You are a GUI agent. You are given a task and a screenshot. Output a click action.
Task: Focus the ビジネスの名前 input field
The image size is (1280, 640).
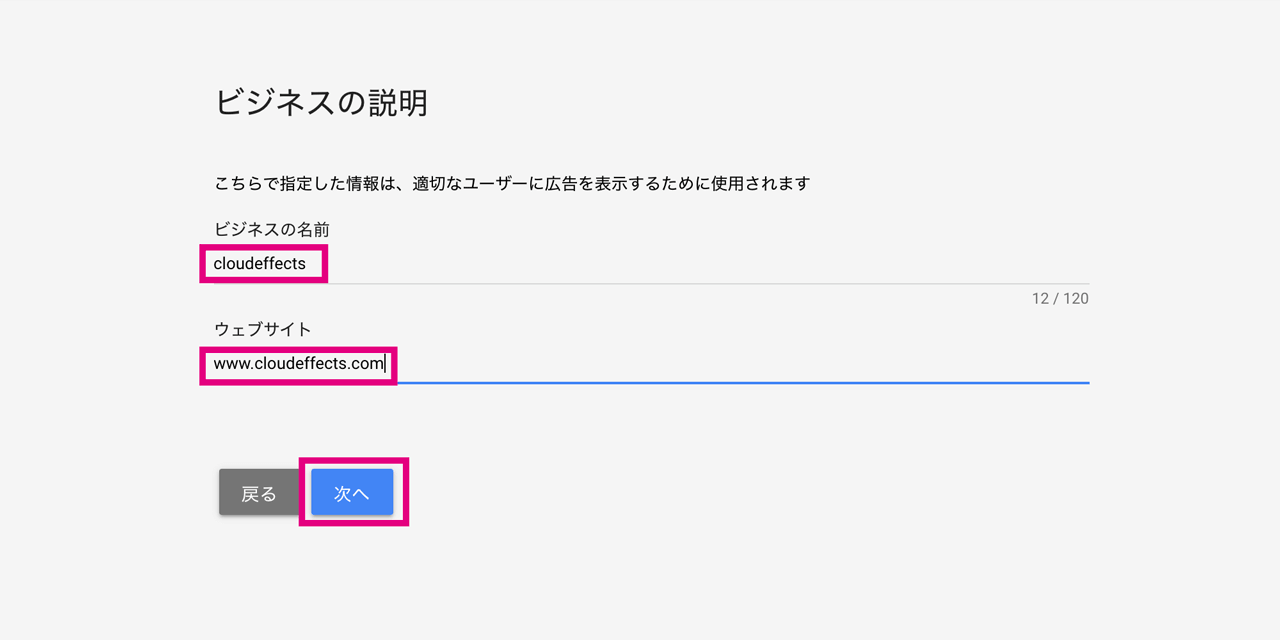[x=651, y=264]
